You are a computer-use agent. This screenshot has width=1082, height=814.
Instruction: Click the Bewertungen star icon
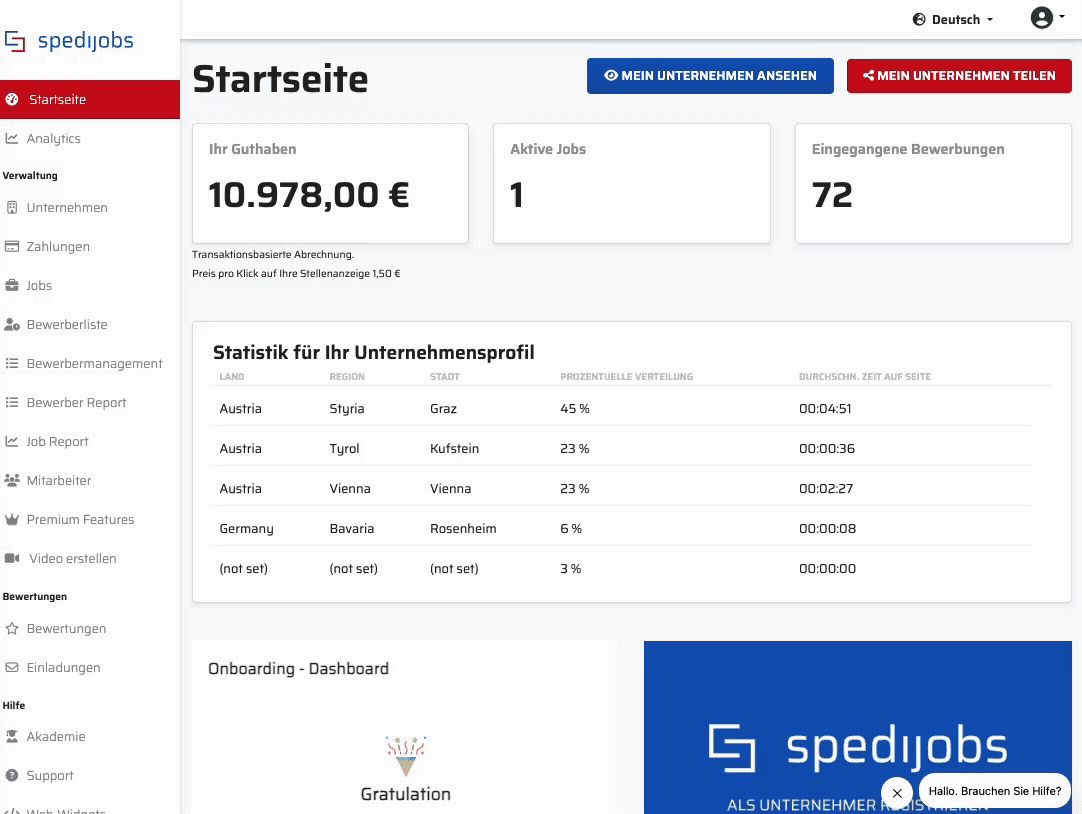click(x=12, y=629)
